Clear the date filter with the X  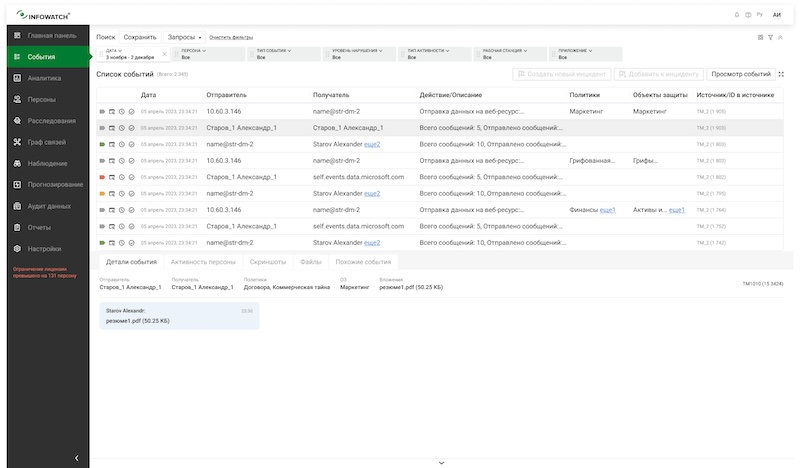164,54
